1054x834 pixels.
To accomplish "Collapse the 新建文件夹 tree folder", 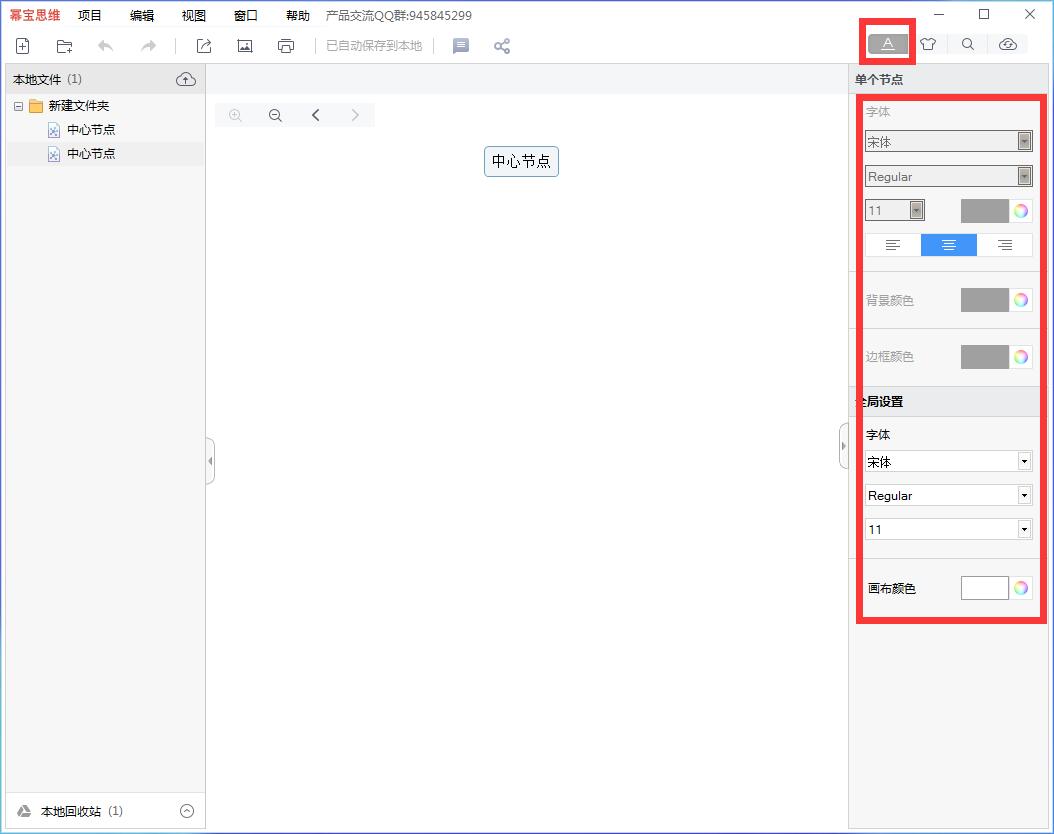I will (18, 106).
